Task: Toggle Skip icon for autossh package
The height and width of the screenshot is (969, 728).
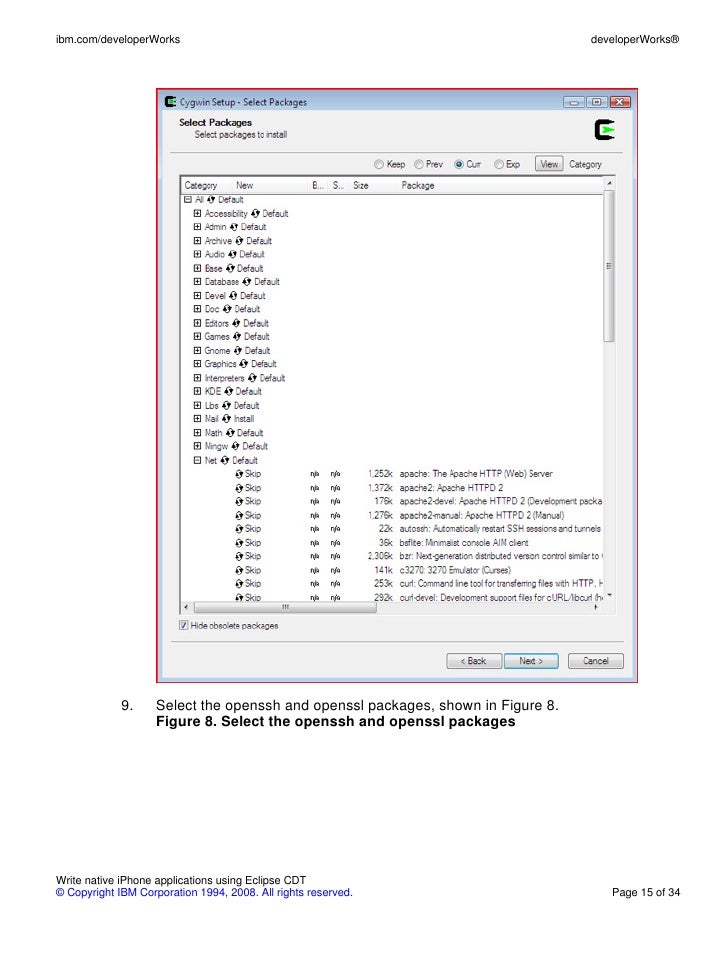Action: 239,529
